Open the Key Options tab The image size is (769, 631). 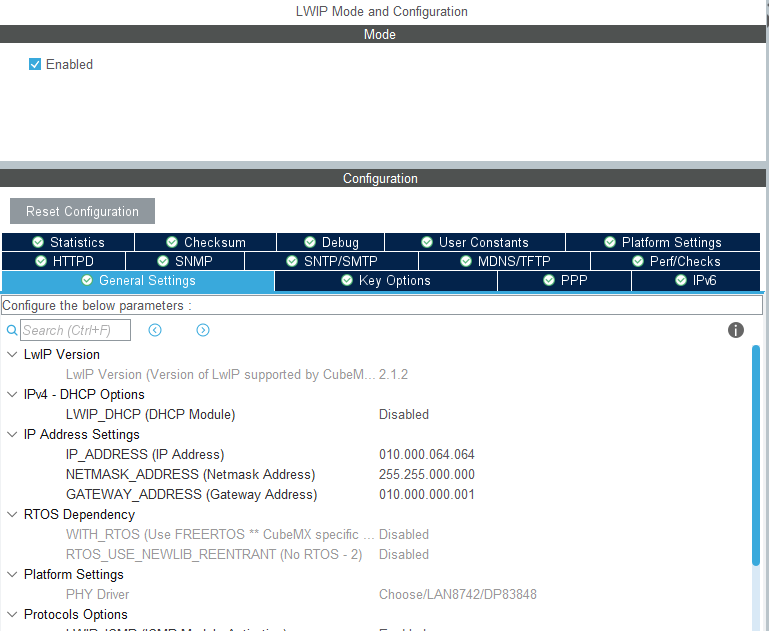pos(385,281)
